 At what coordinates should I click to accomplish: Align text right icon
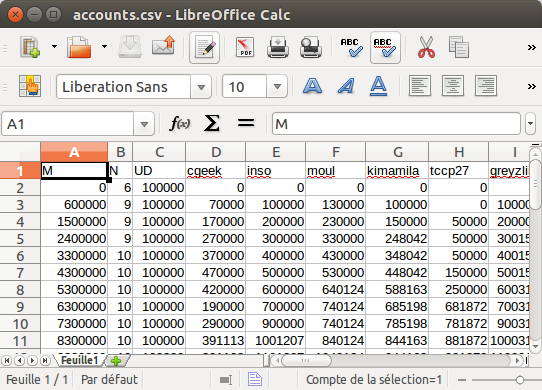point(486,86)
